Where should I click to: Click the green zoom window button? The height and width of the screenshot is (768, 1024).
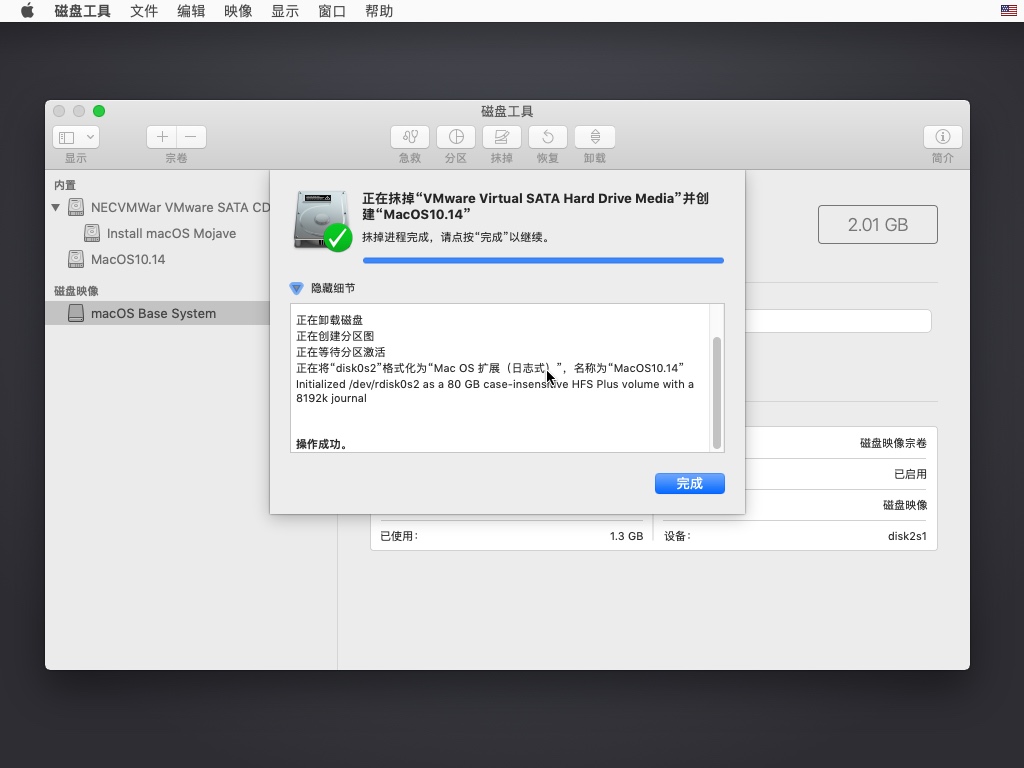click(x=99, y=111)
